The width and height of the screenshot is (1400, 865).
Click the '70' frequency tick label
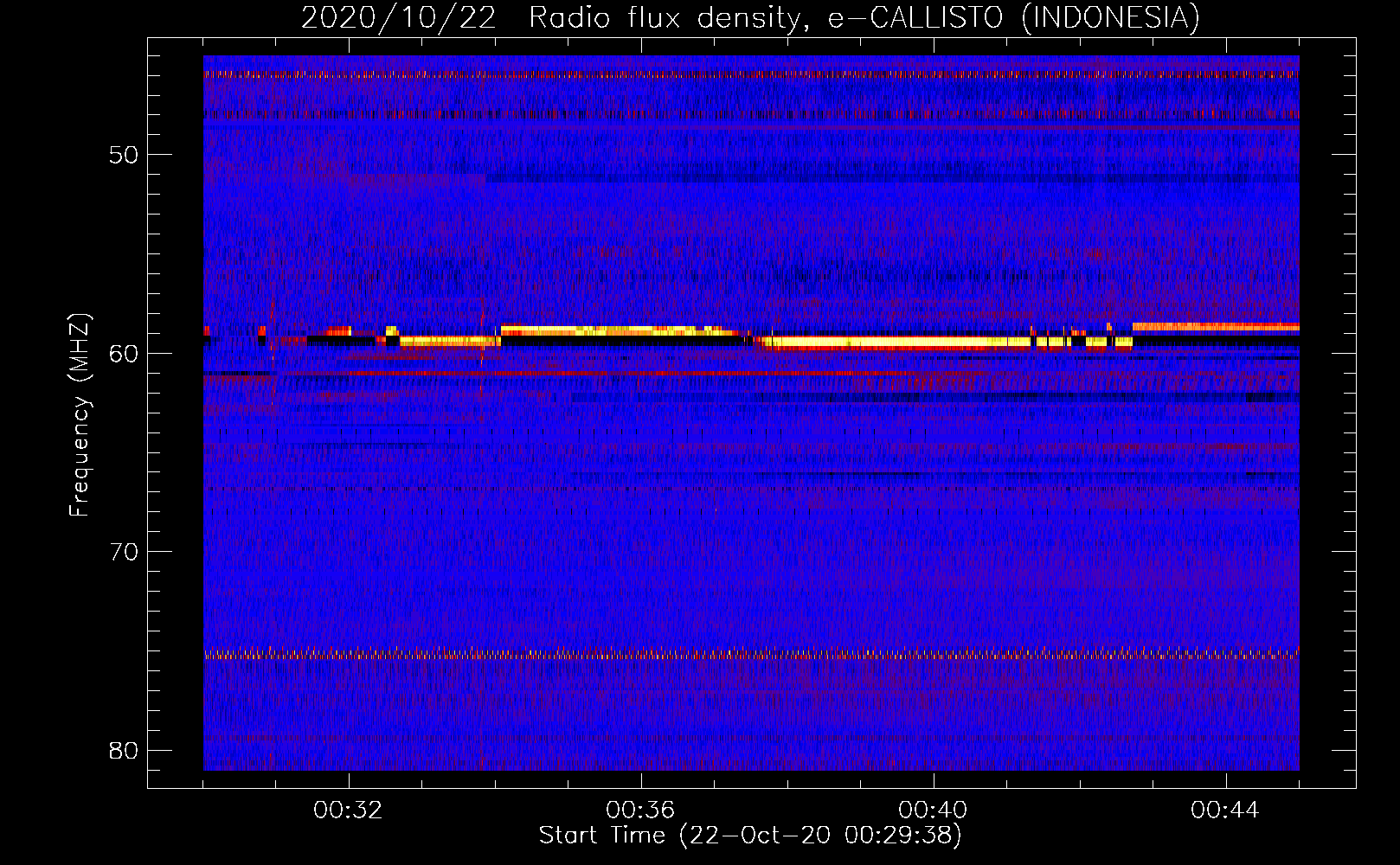point(124,552)
